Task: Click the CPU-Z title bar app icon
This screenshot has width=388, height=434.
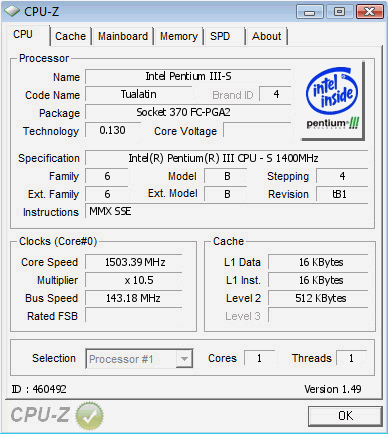Action: click(12, 11)
